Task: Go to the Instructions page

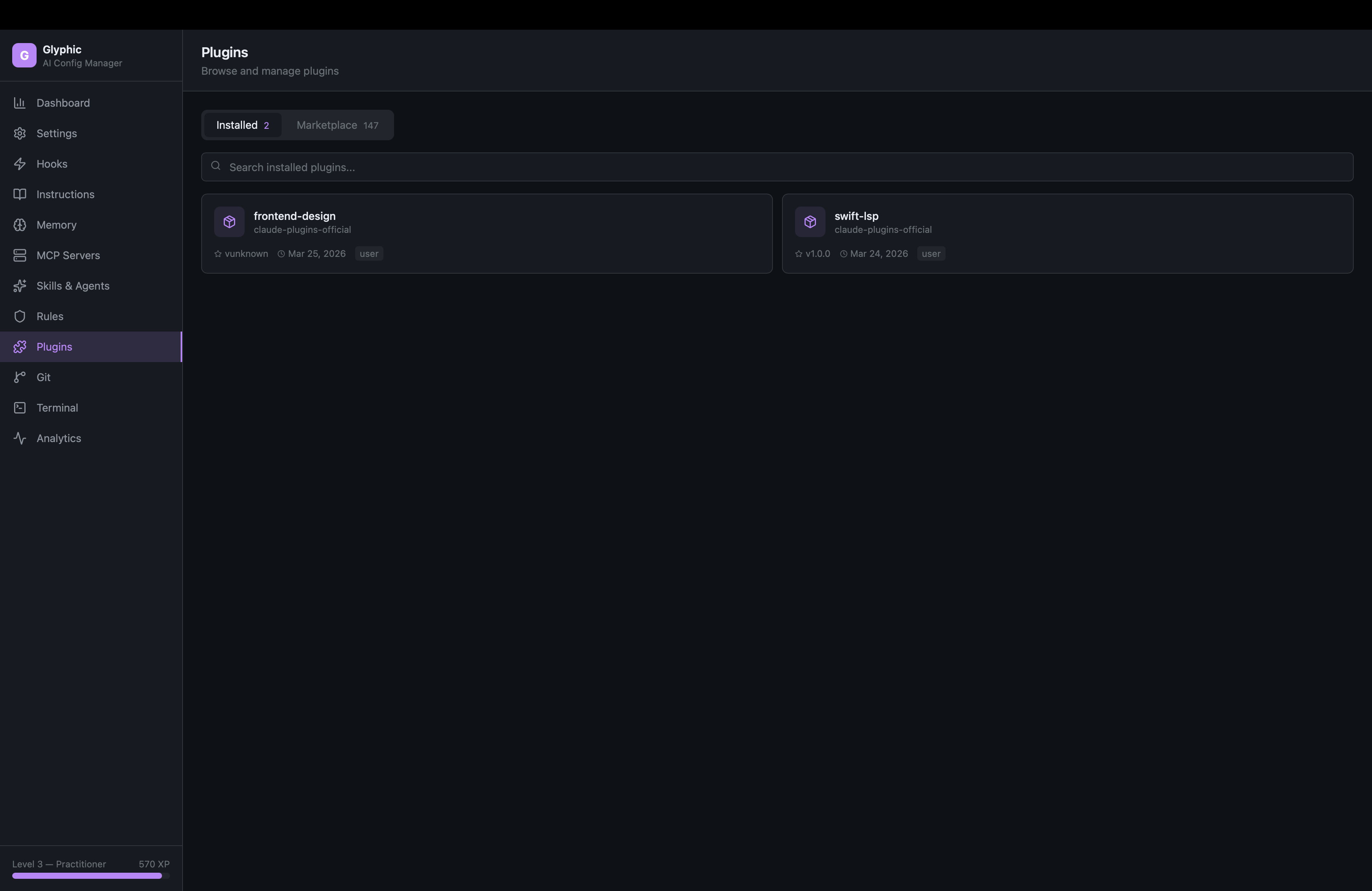Action: click(x=65, y=194)
